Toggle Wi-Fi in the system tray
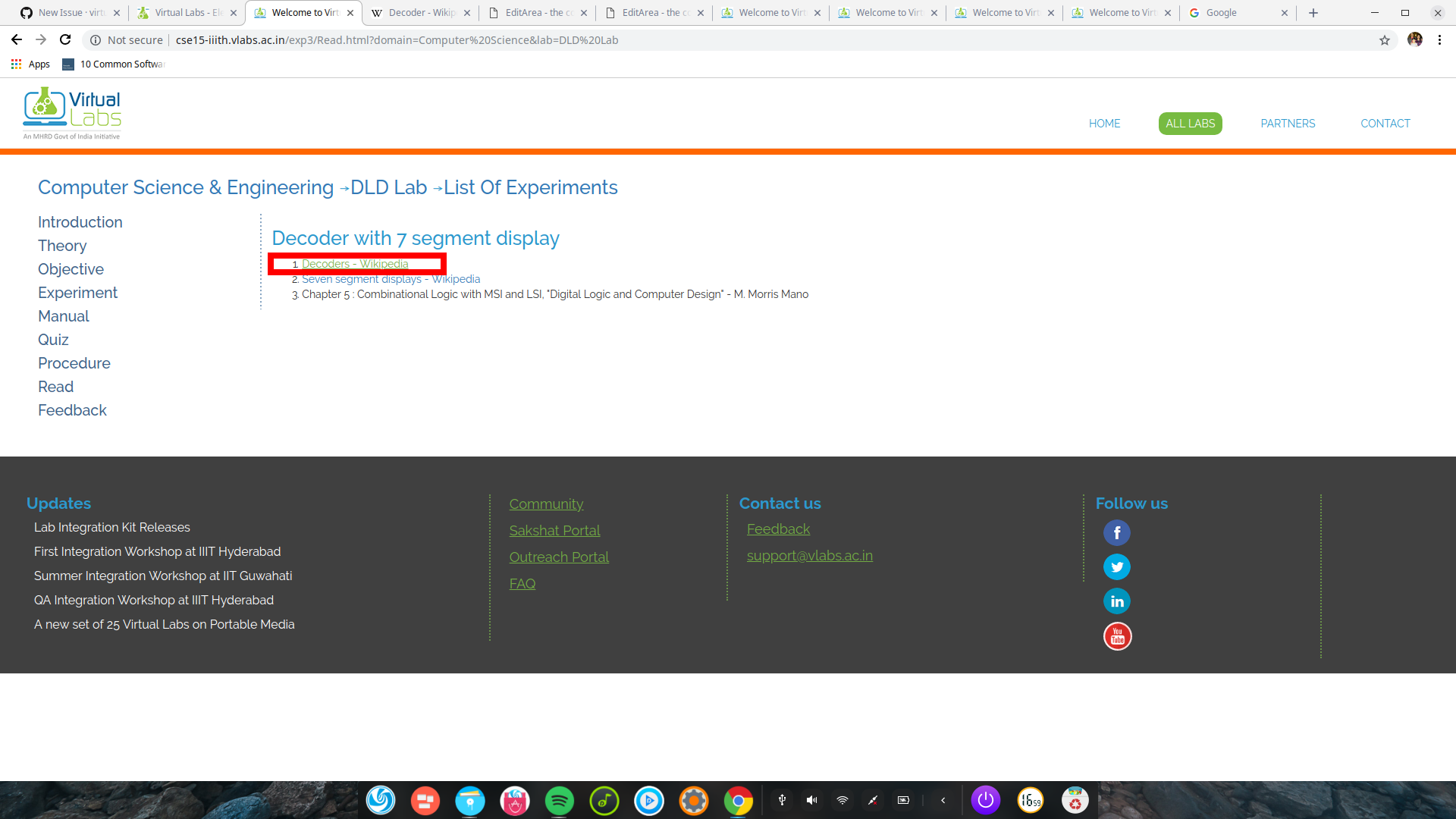 842,800
